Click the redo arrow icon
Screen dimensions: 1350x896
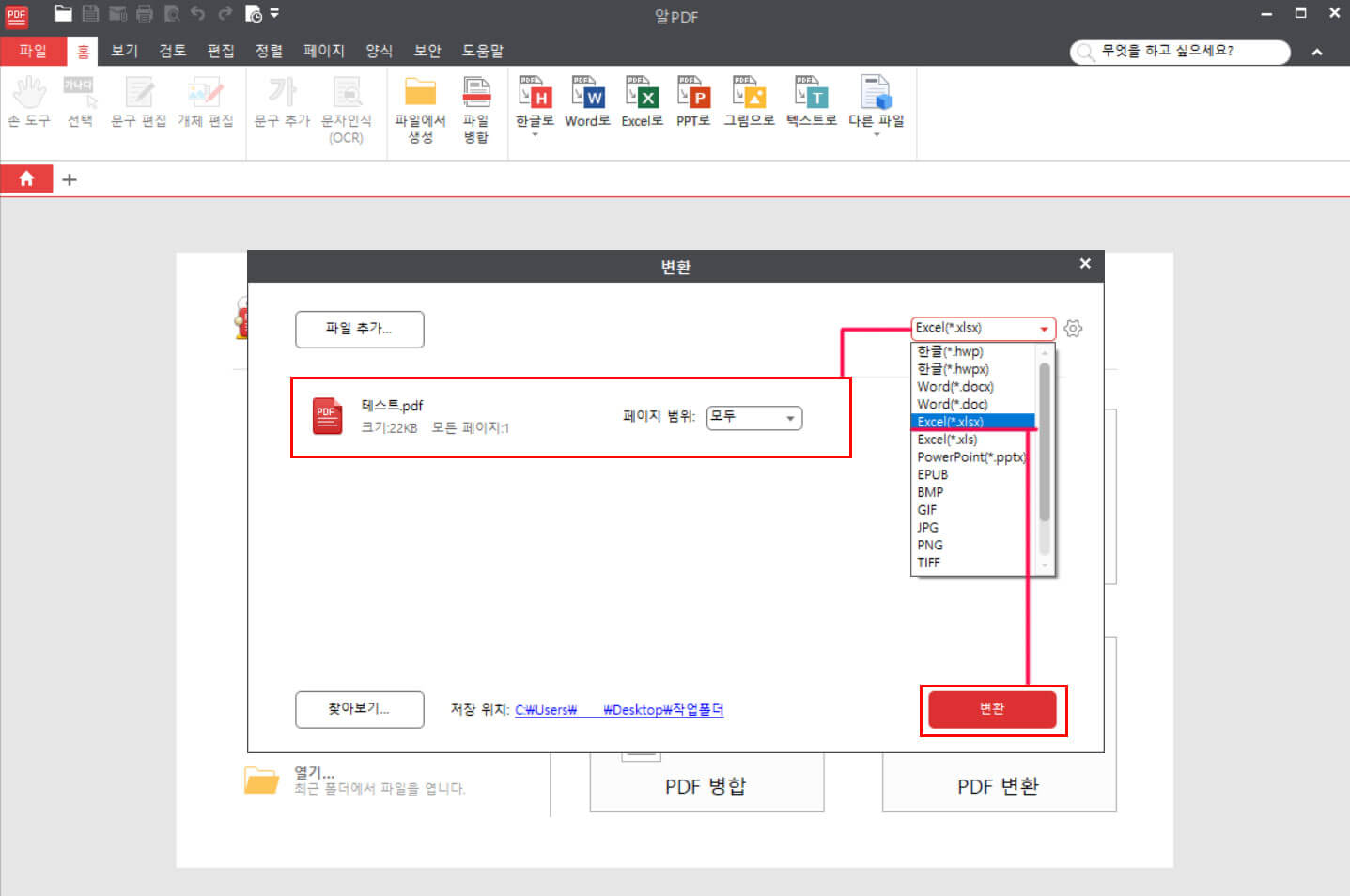[225, 13]
